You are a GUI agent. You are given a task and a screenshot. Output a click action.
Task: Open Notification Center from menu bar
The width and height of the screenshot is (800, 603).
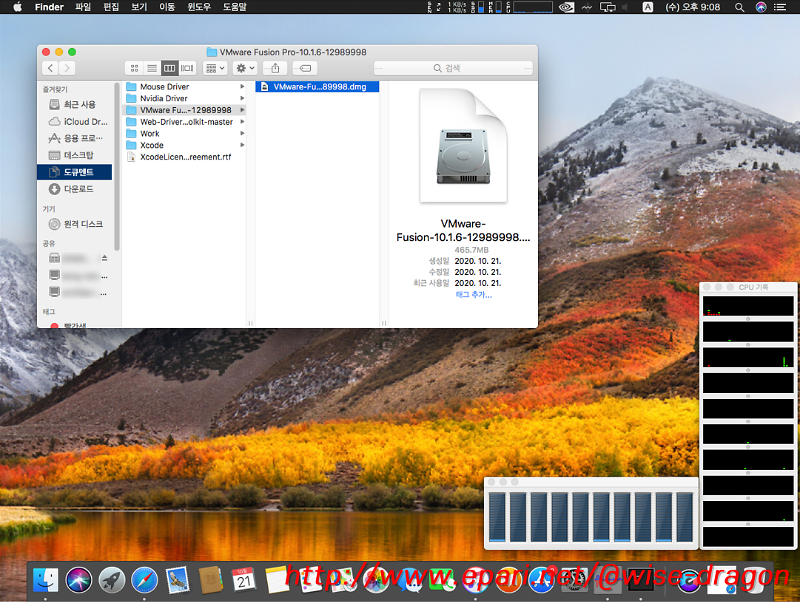(780, 7)
